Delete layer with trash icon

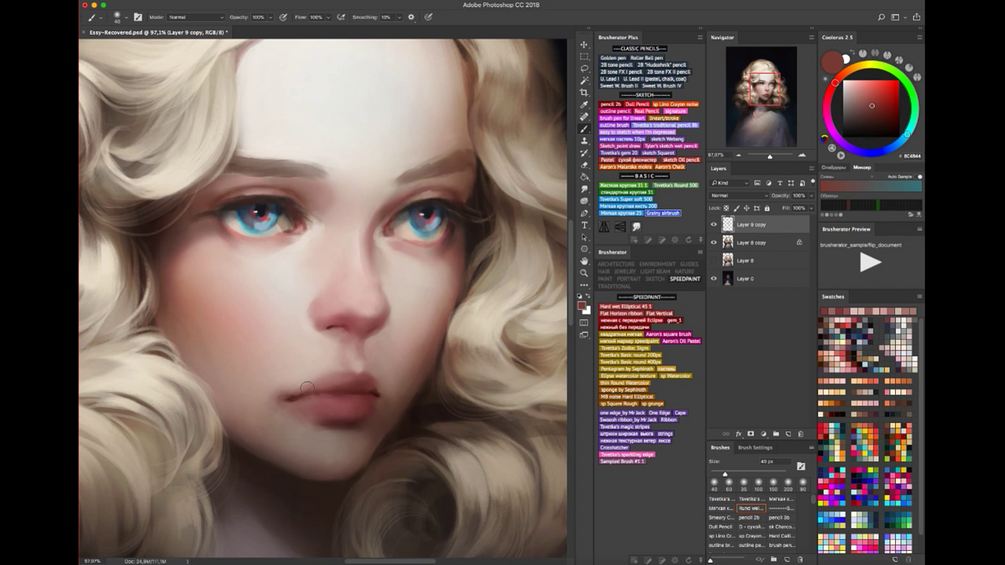(801, 434)
